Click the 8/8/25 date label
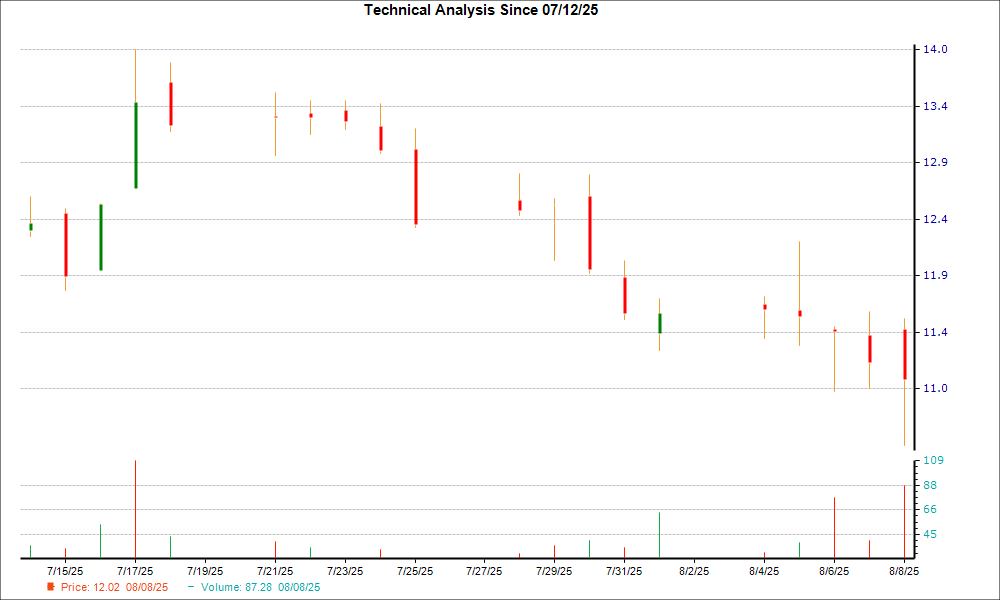1000x600 pixels. [904, 571]
